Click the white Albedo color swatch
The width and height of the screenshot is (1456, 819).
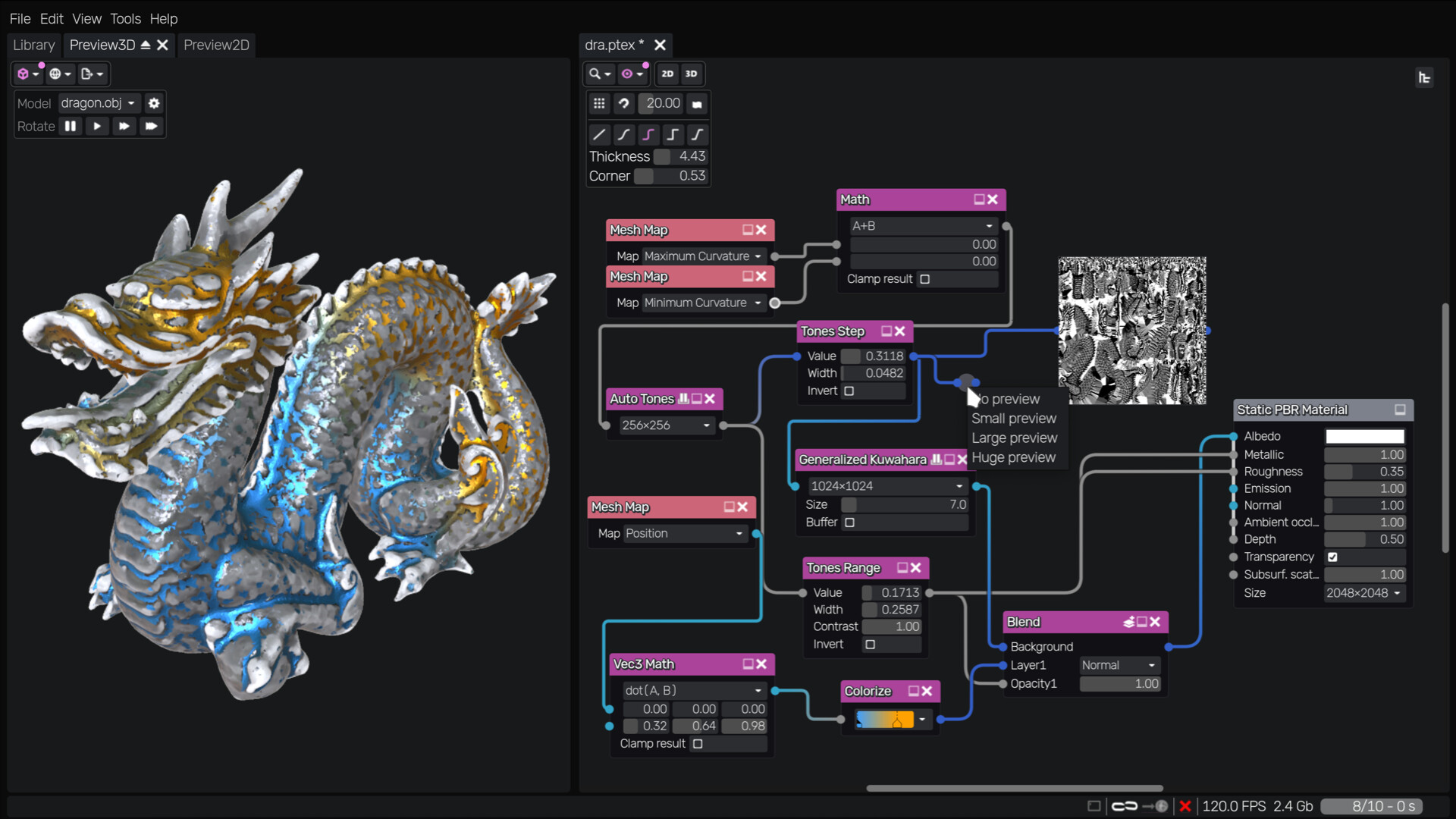pyautogui.click(x=1364, y=436)
